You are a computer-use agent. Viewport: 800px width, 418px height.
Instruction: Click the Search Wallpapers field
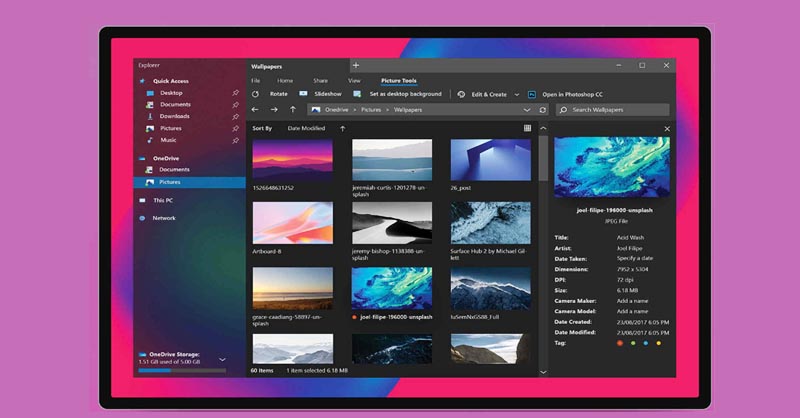point(612,110)
